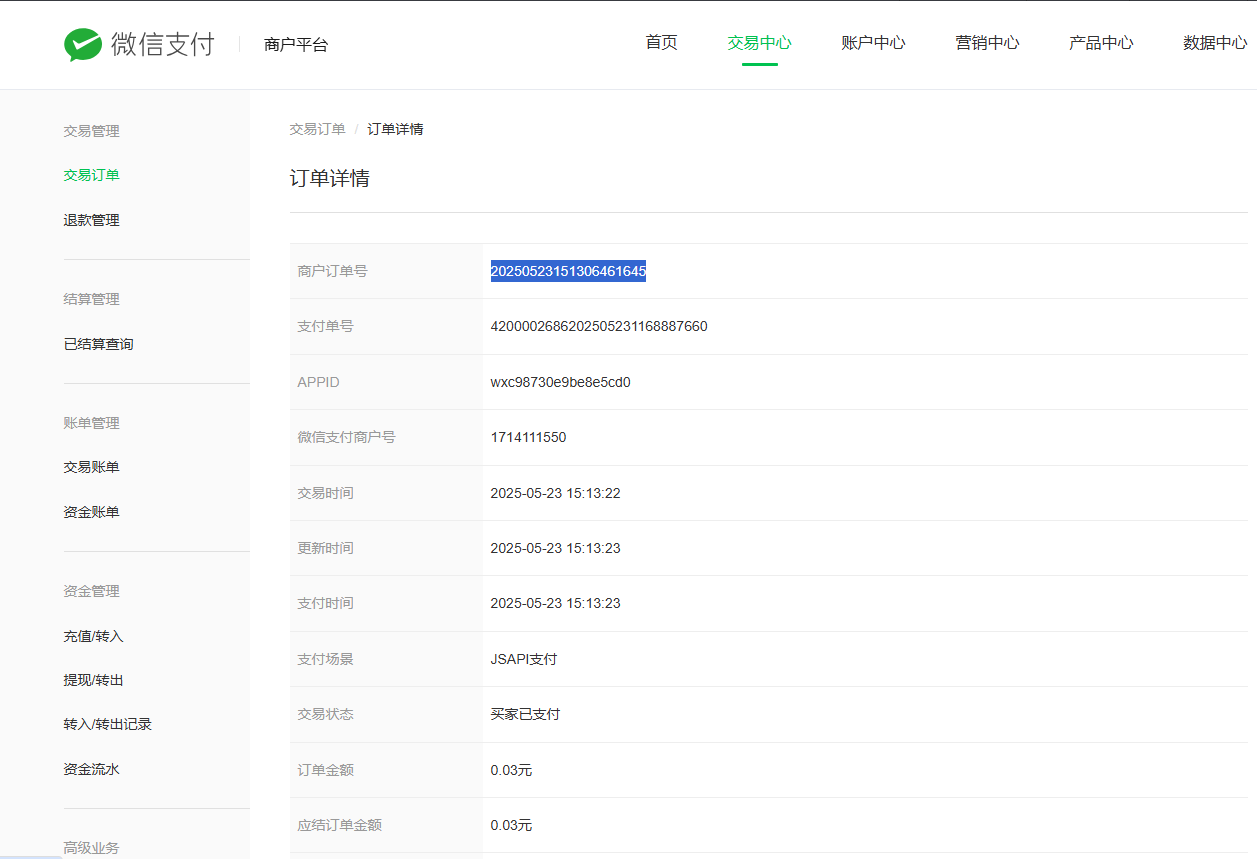Click transaction time 2025-05-23 15:13:22
This screenshot has height=859, width=1257.
[556, 493]
